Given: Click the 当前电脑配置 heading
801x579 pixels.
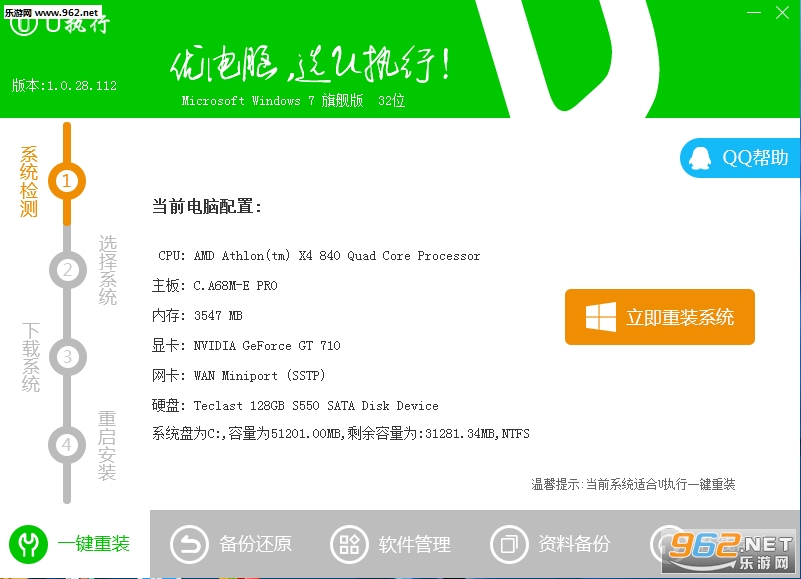Looking at the screenshot, I should pyautogui.click(x=207, y=206).
